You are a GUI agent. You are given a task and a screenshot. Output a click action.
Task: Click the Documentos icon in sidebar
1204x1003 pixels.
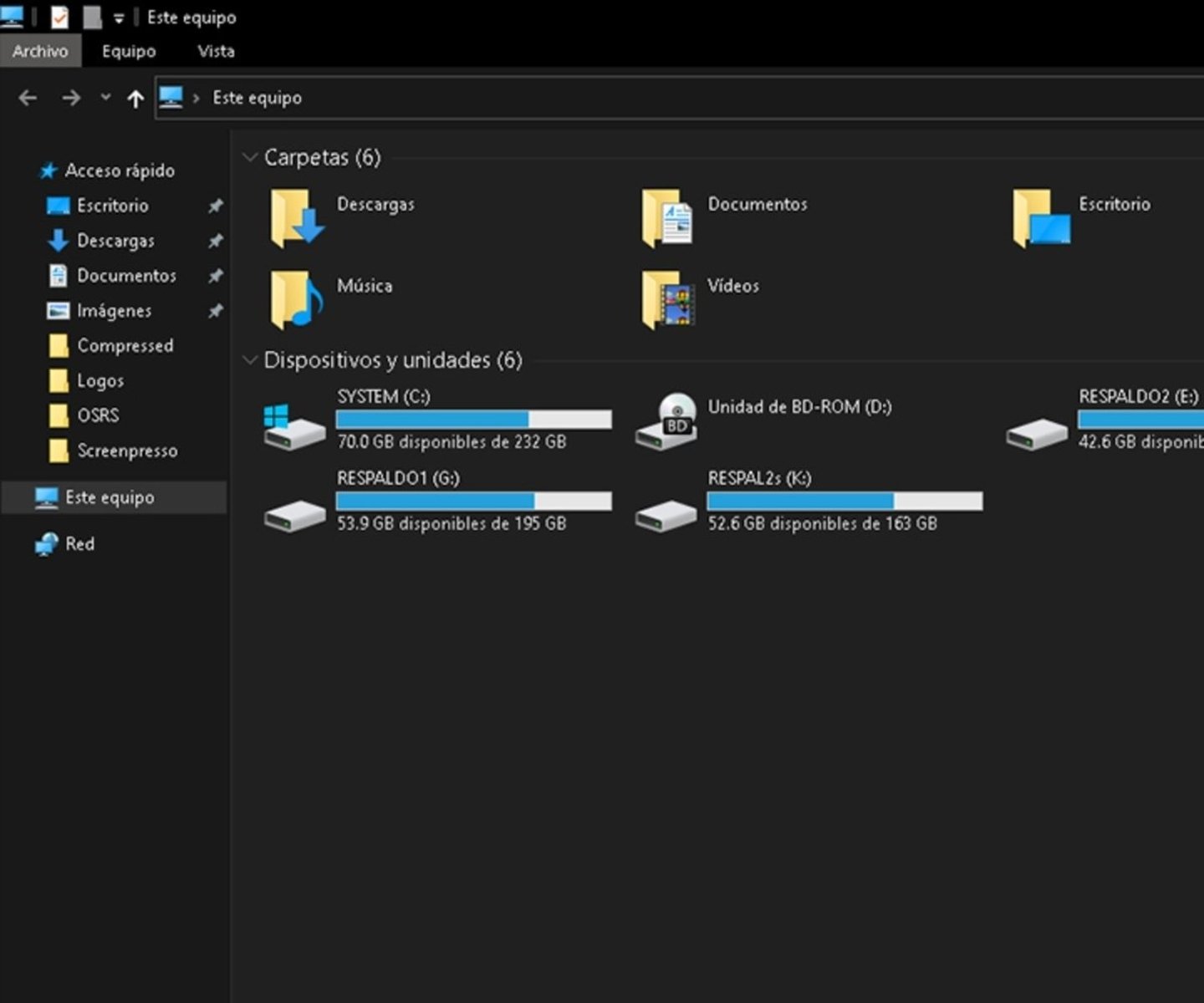pos(58,276)
